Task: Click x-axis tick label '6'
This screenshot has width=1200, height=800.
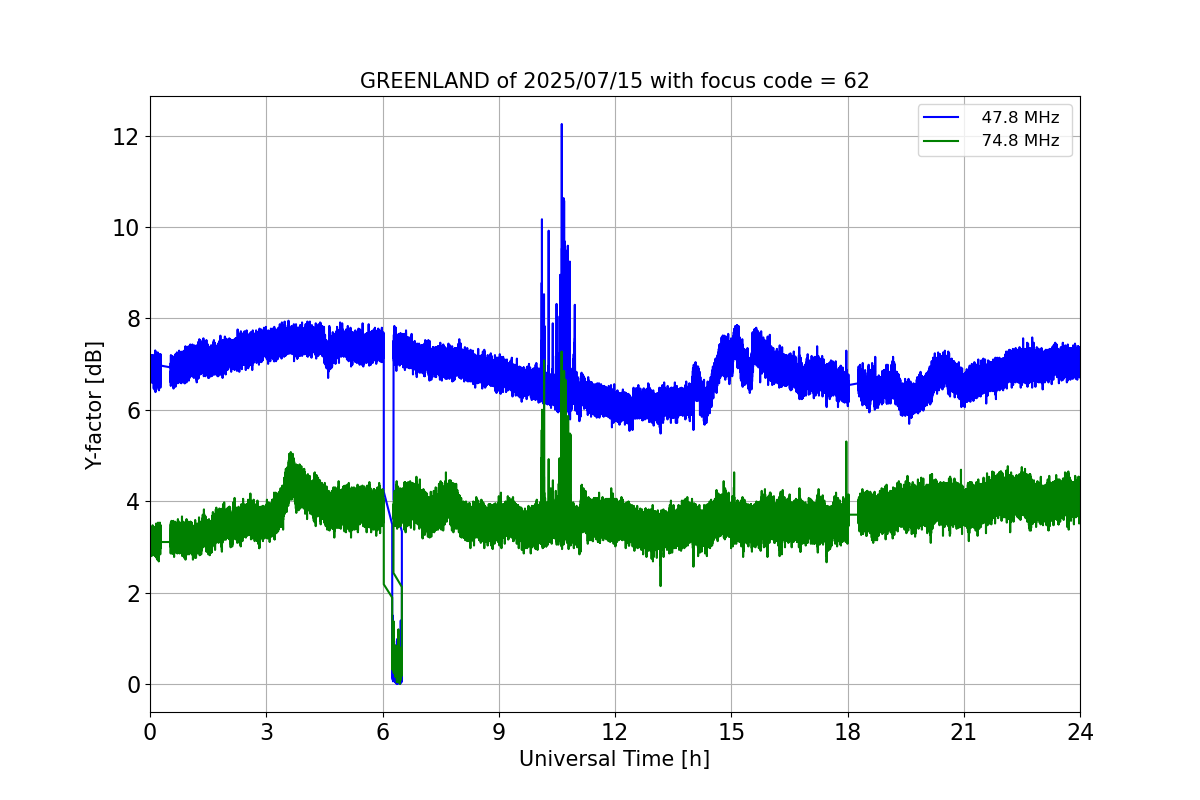Action: pos(383,732)
